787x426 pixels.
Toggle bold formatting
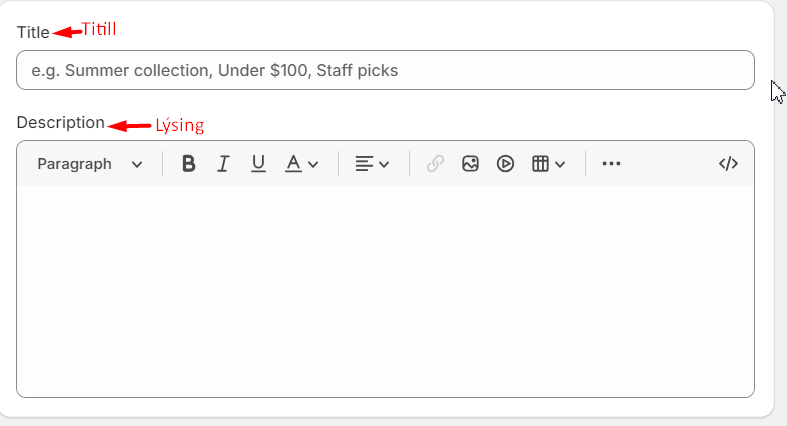point(188,164)
